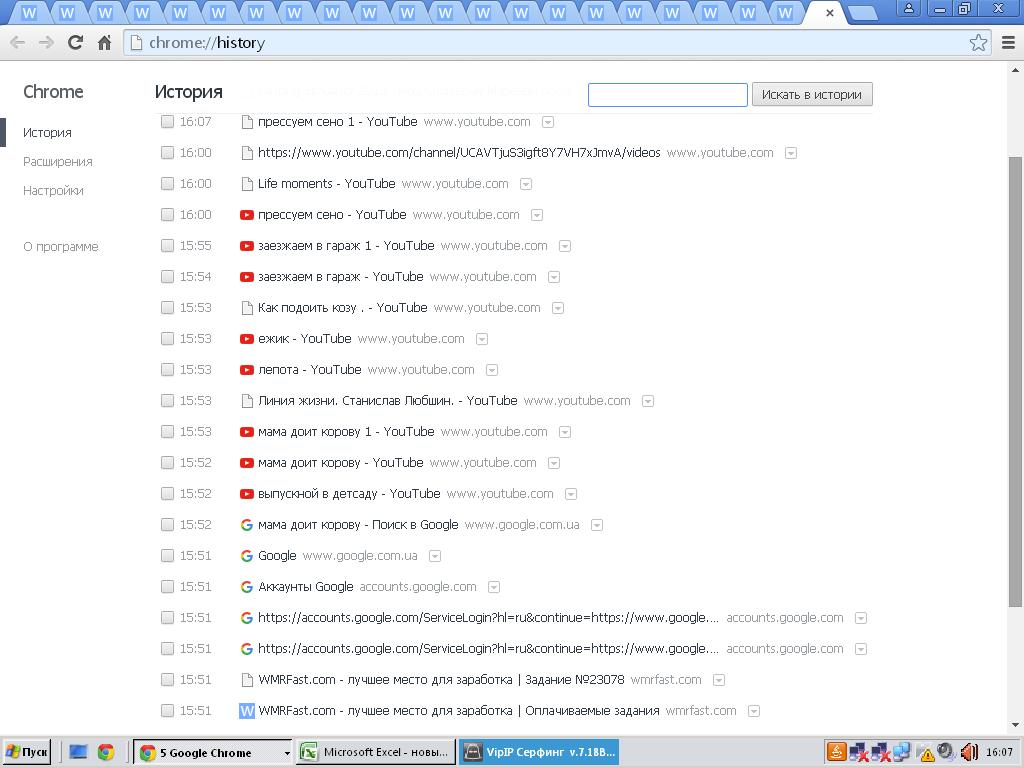Open the Пуск start button
This screenshot has width=1024, height=768.
click(27, 752)
